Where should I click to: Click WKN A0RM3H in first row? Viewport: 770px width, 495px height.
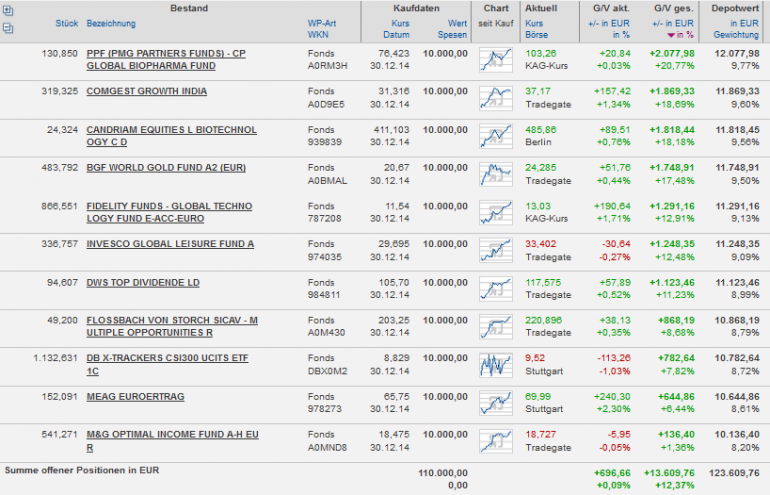pyautogui.click(x=328, y=66)
